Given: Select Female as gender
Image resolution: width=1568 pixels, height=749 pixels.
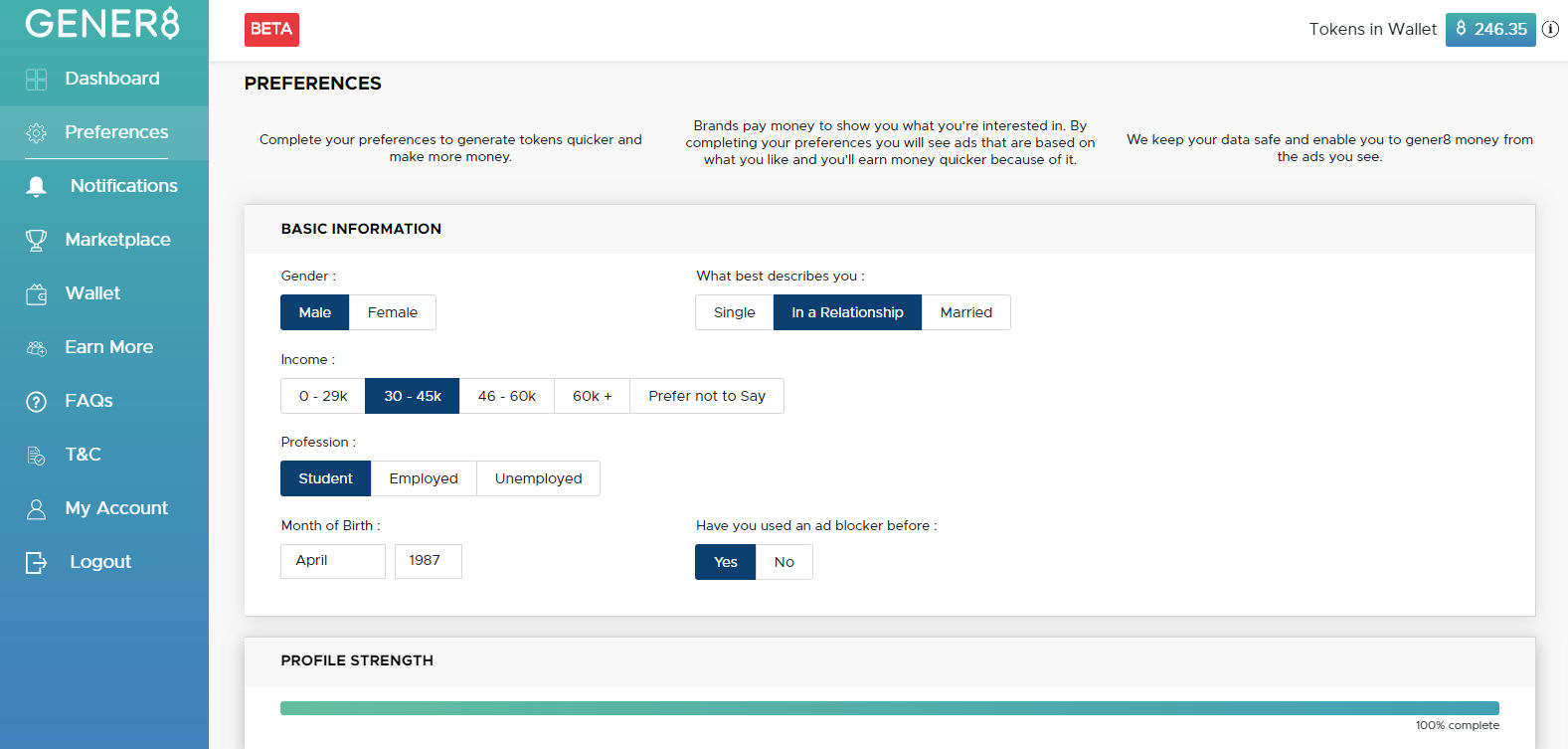Looking at the screenshot, I should [392, 312].
